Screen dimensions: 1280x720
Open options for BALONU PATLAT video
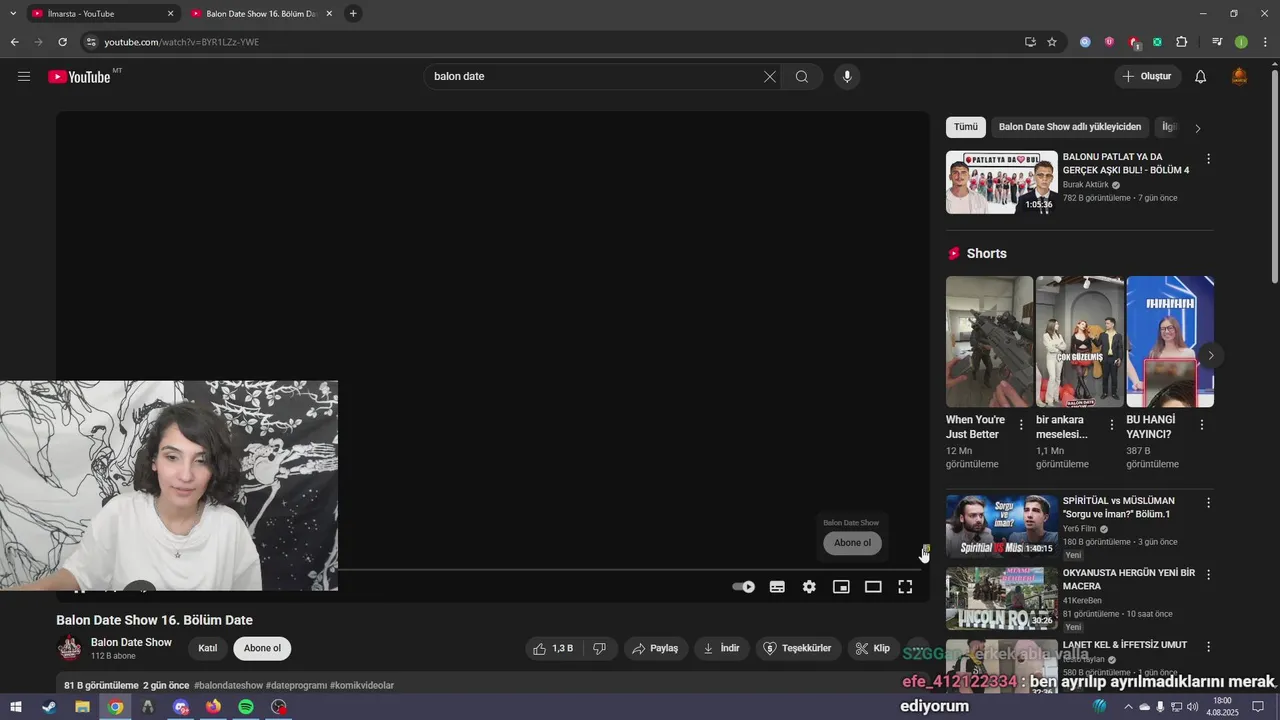click(x=1208, y=159)
